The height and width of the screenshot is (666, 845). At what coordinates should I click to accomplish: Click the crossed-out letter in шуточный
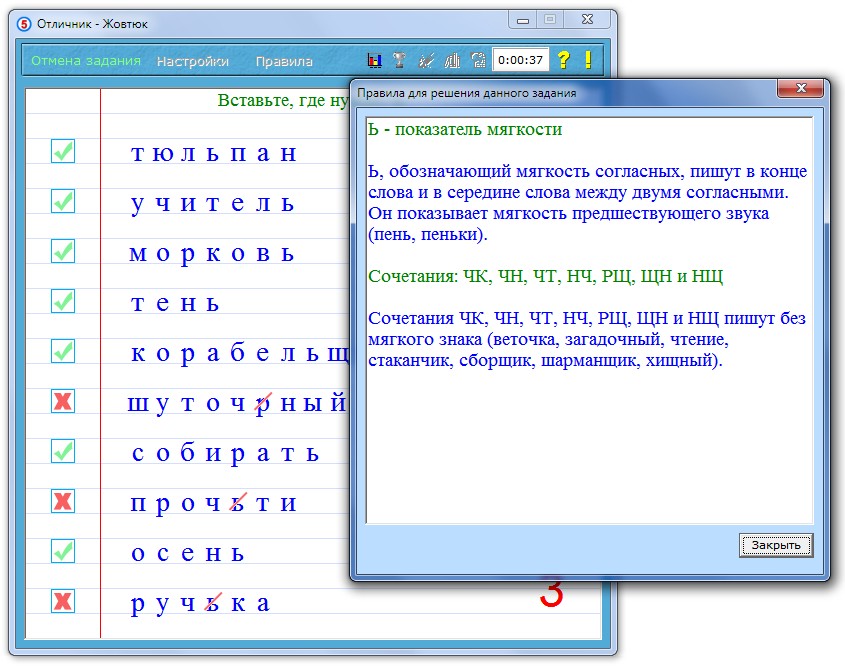coord(262,404)
